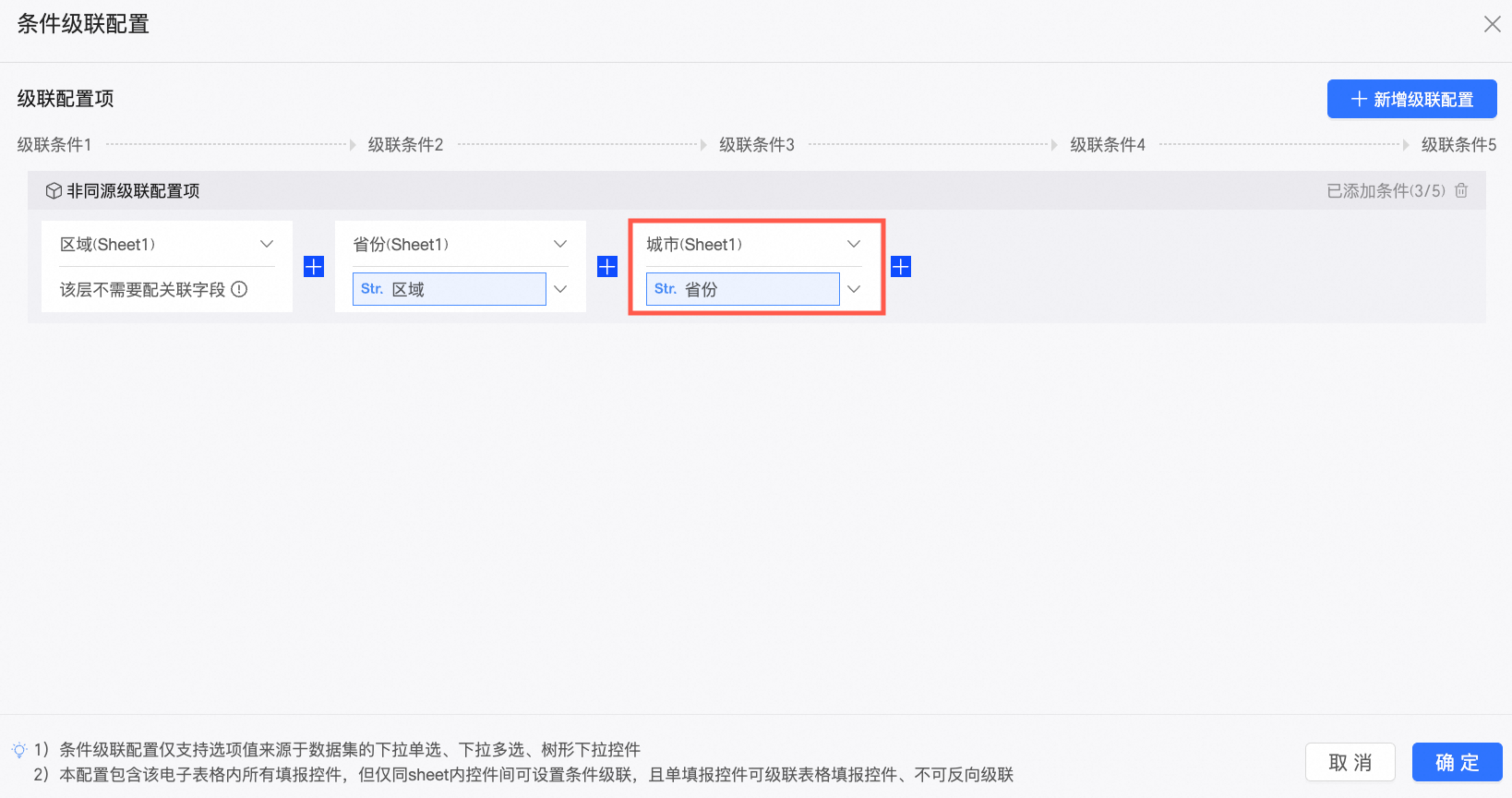Click the plus icon after 省份(Sheet1) card

tap(607, 267)
